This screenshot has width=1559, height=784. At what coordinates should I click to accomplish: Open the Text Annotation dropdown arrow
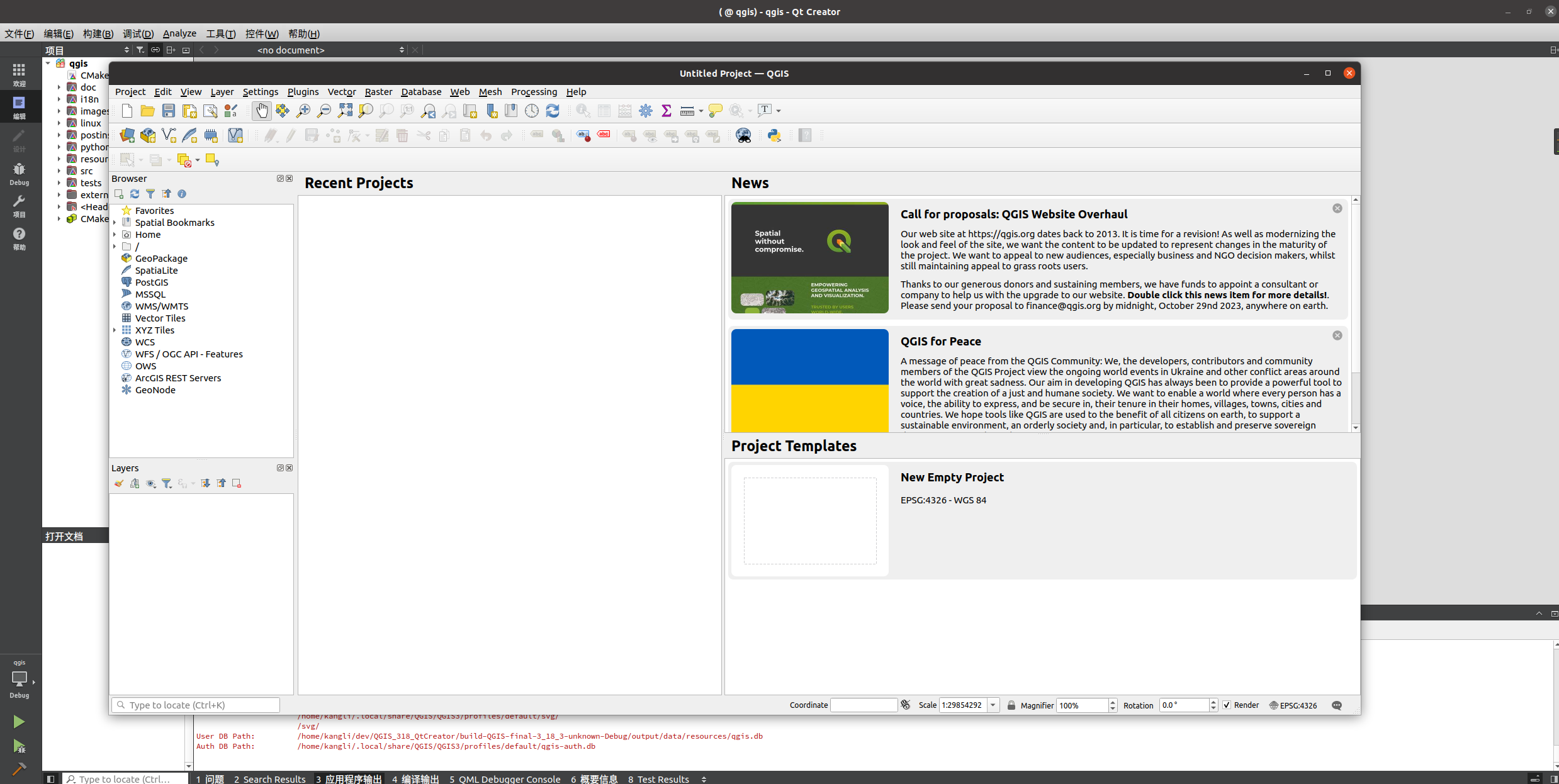(779, 111)
